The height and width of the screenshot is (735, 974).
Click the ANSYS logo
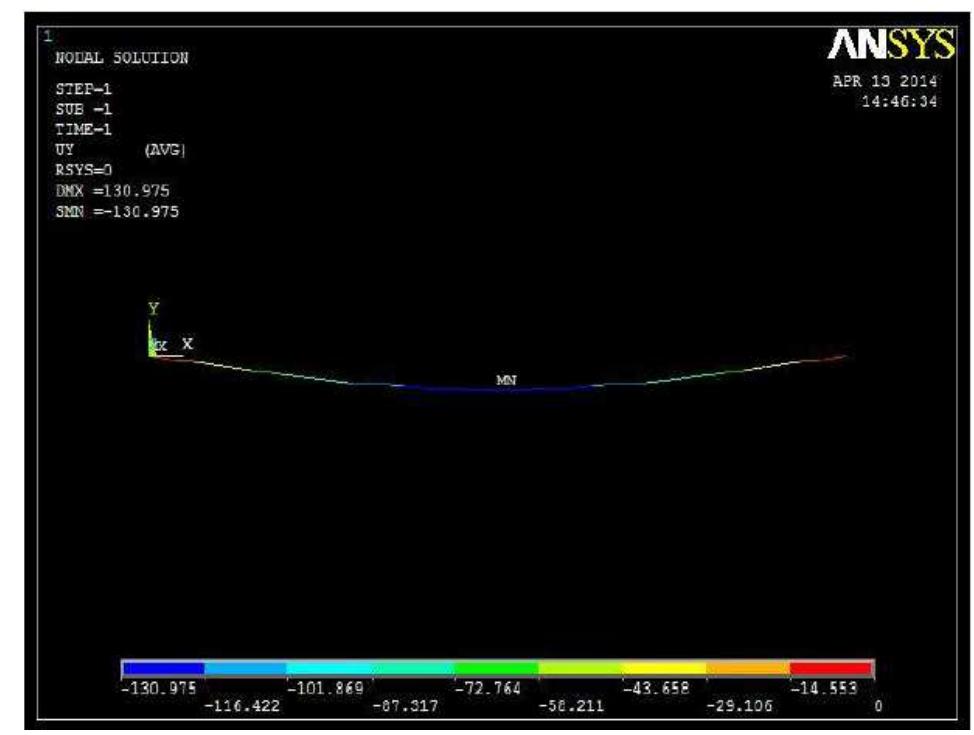[891, 45]
